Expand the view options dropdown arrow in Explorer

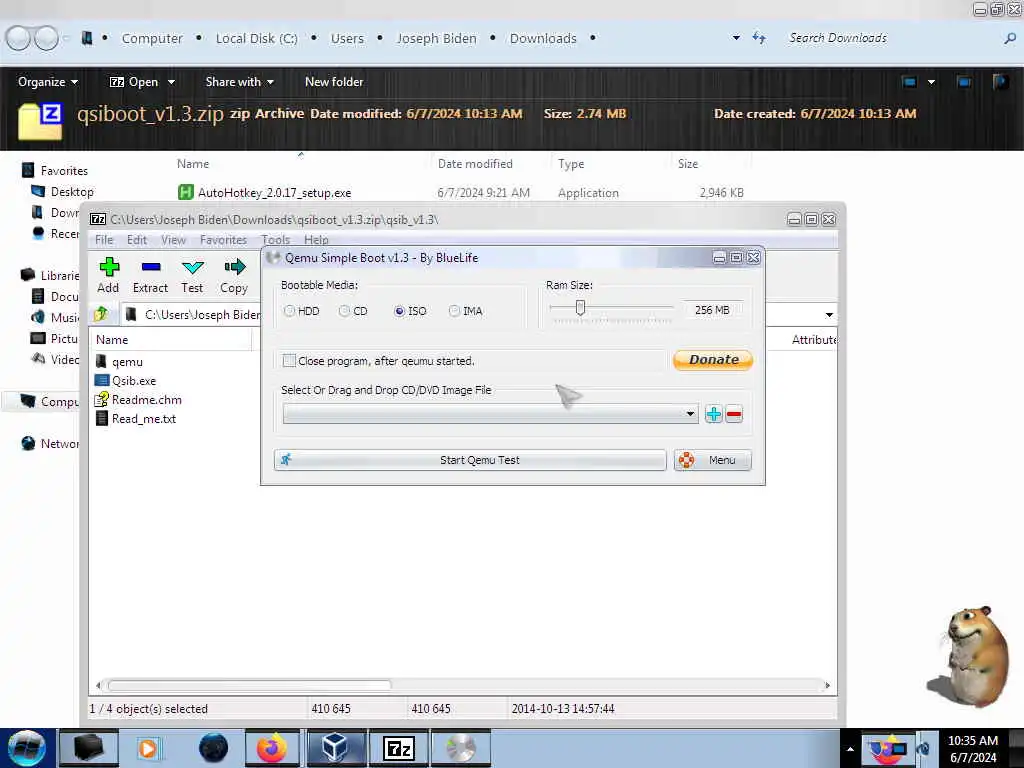[x=931, y=82]
